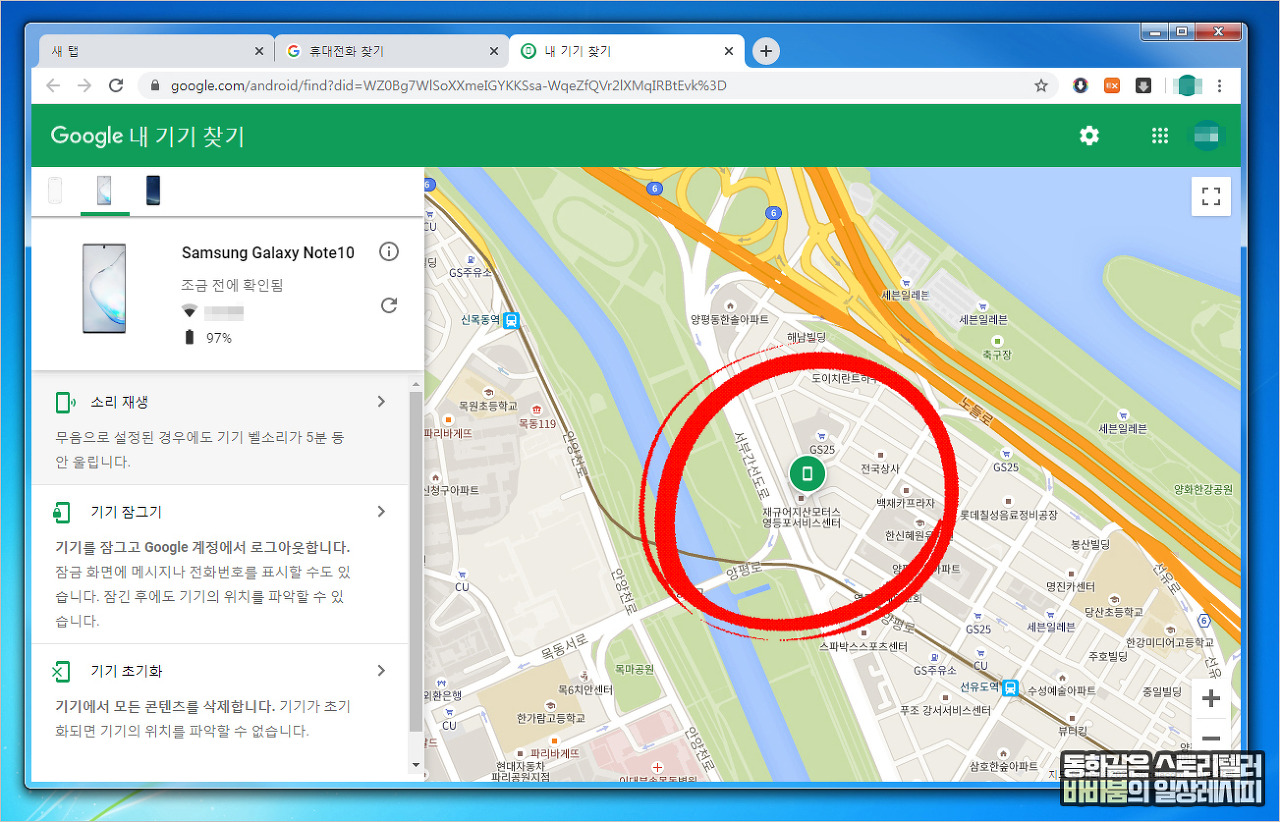
Task: Click the 전국상사 map label
Action: point(880,467)
